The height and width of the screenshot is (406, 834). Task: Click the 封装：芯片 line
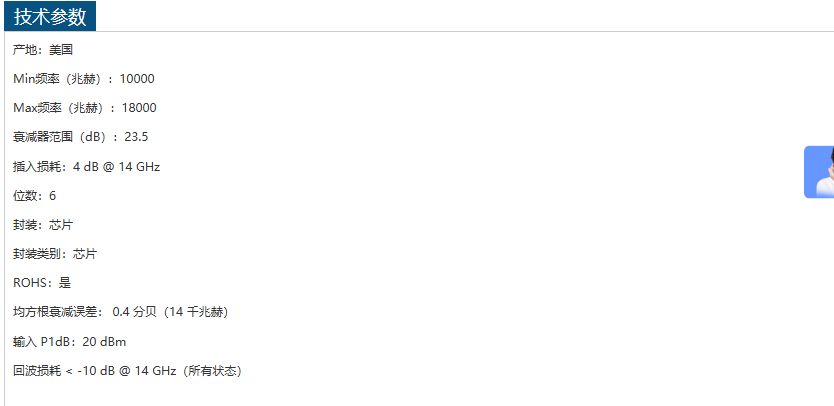(x=43, y=225)
